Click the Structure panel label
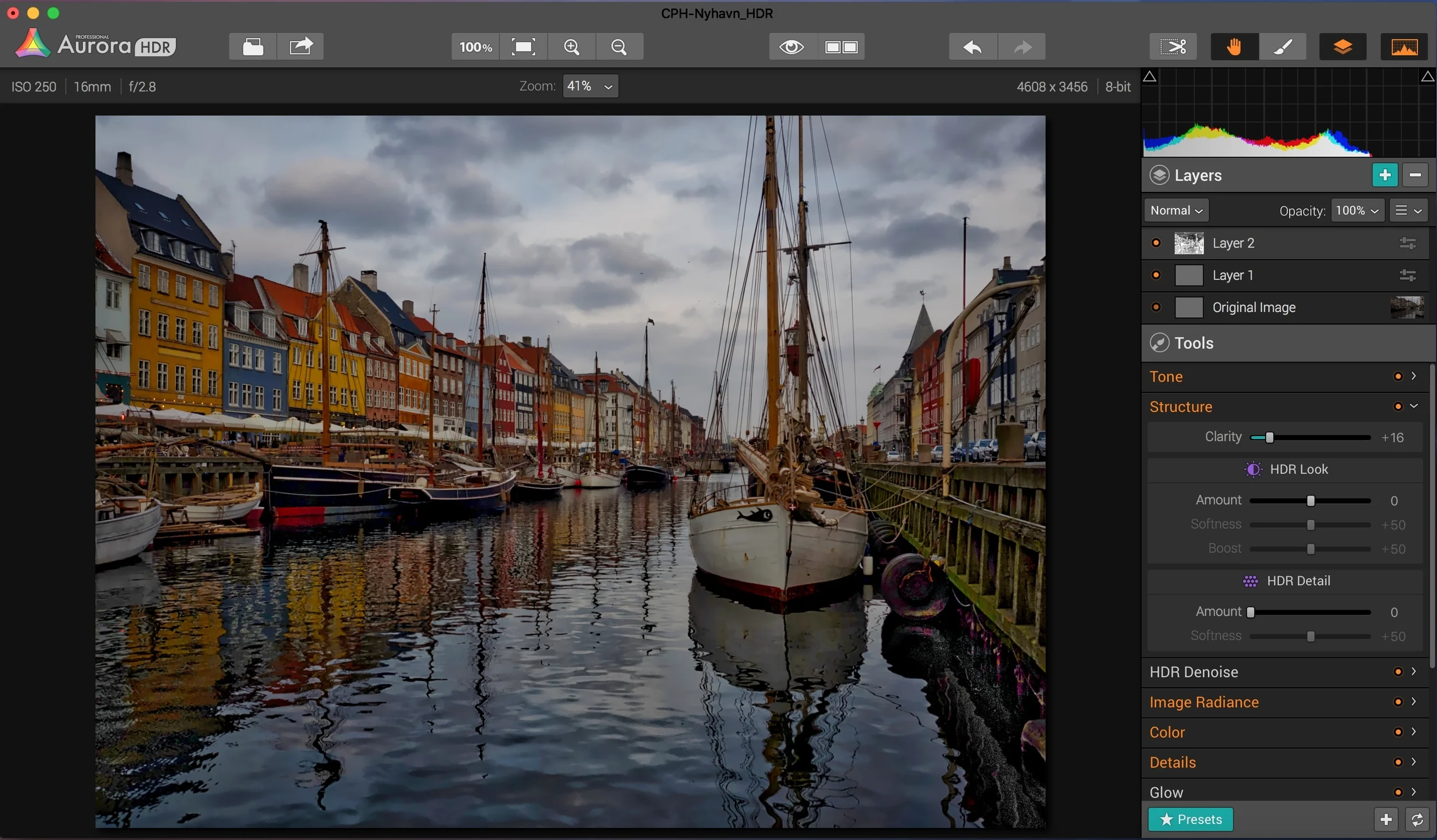This screenshot has width=1437, height=840. 1181,407
